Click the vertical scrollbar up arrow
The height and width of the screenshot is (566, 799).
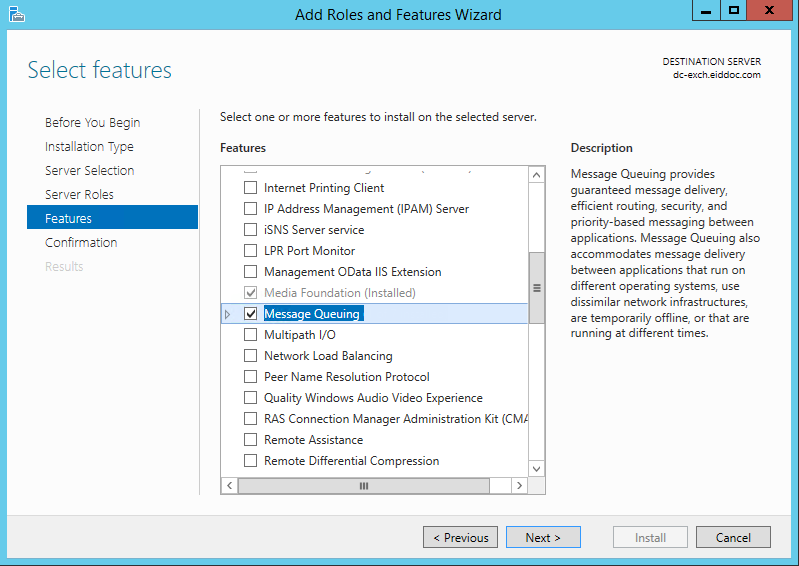point(536,175)
